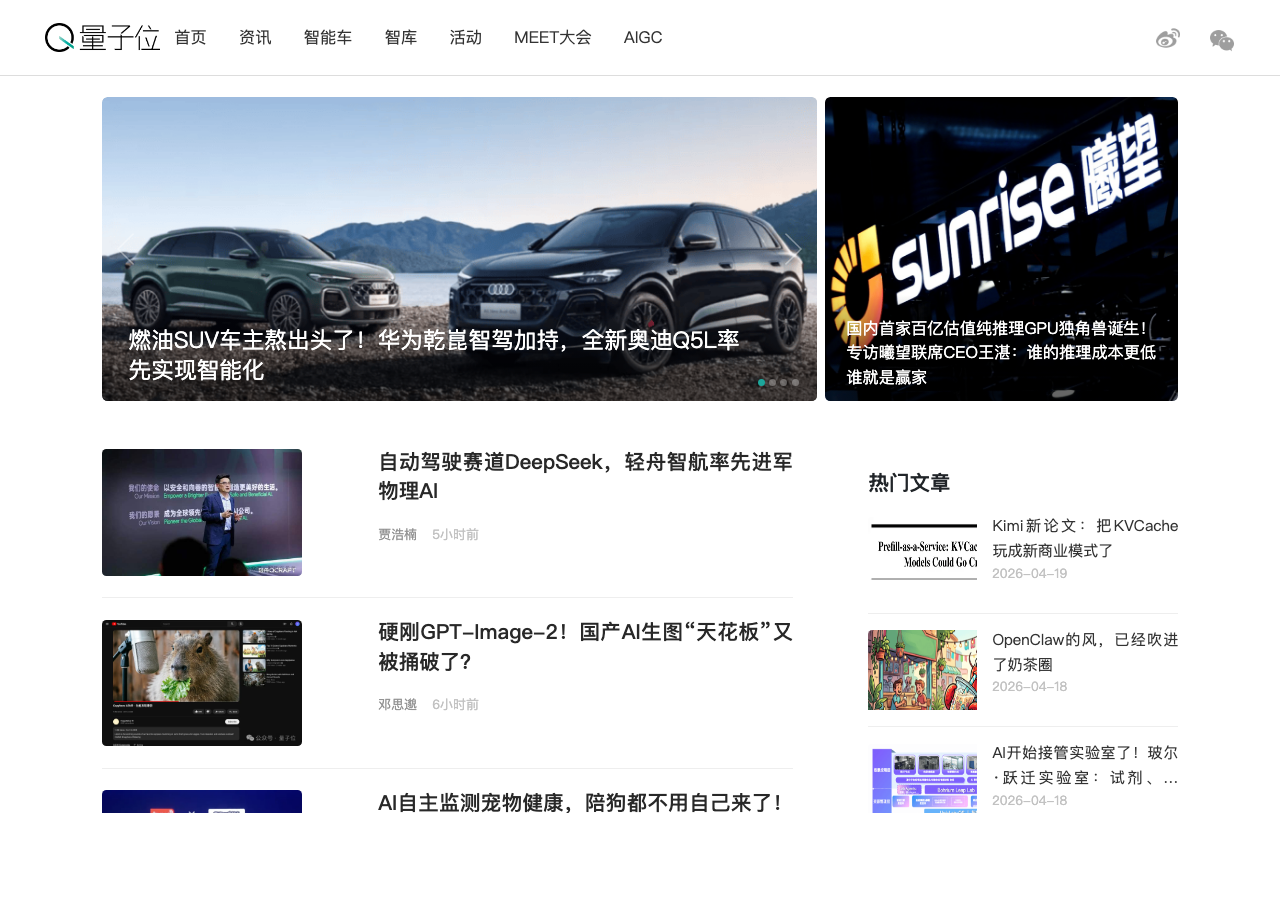This screenshot has width=1280, height=900.
Task: Open 资讯 navigation item
Action: tap(255, 38)
